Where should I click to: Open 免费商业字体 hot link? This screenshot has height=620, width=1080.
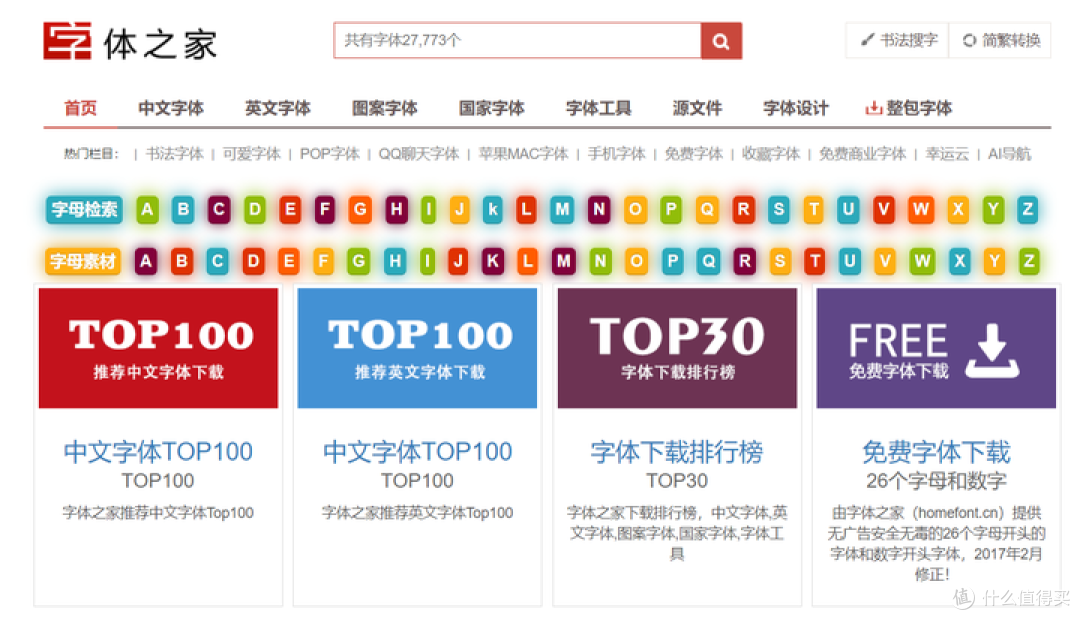click(x=862, y=154)
